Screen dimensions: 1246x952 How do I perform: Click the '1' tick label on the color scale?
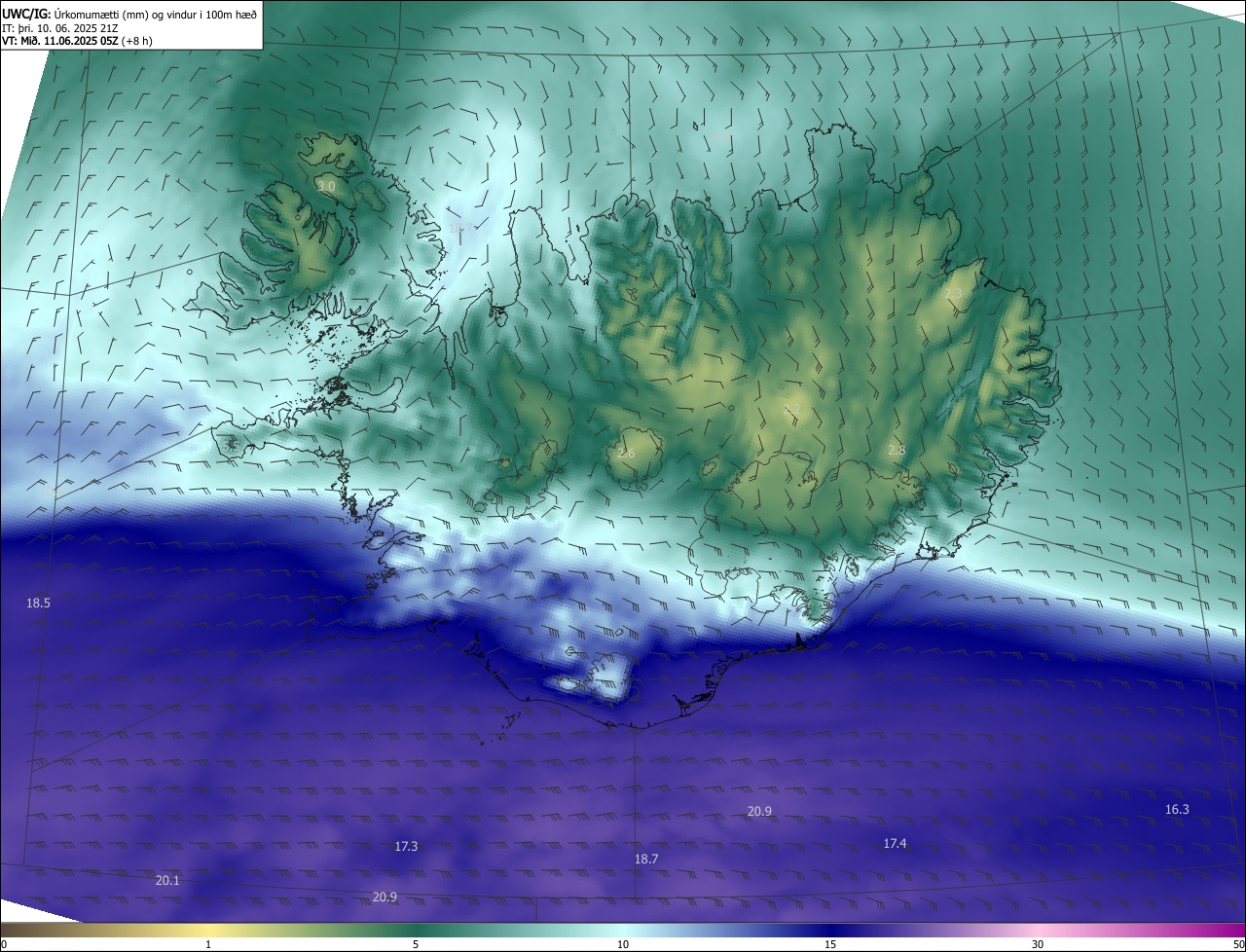[x=208, y=944]
